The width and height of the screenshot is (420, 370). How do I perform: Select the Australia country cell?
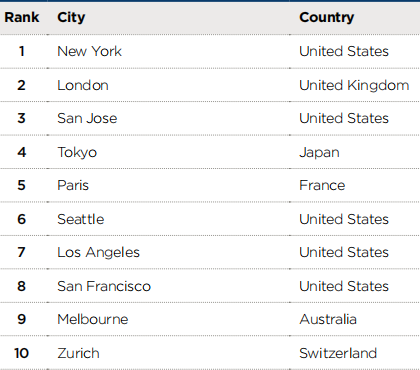point(328,319)
